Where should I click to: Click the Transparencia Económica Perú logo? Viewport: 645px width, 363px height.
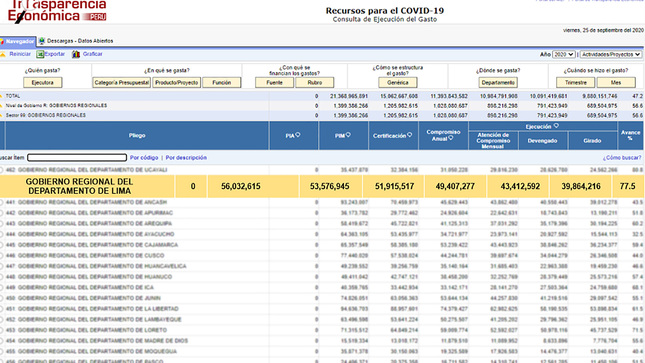[57, 11]
